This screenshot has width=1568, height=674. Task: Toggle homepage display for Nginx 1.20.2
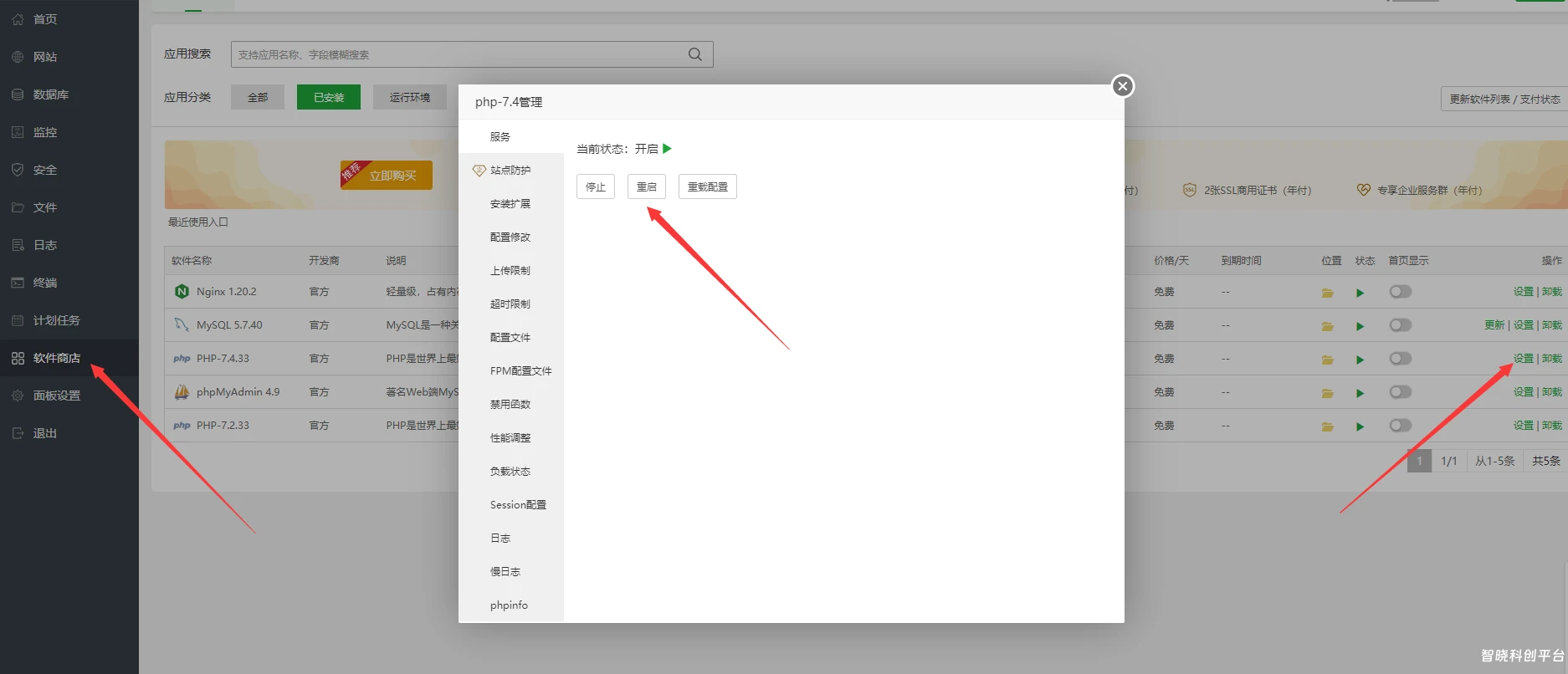1400,292
